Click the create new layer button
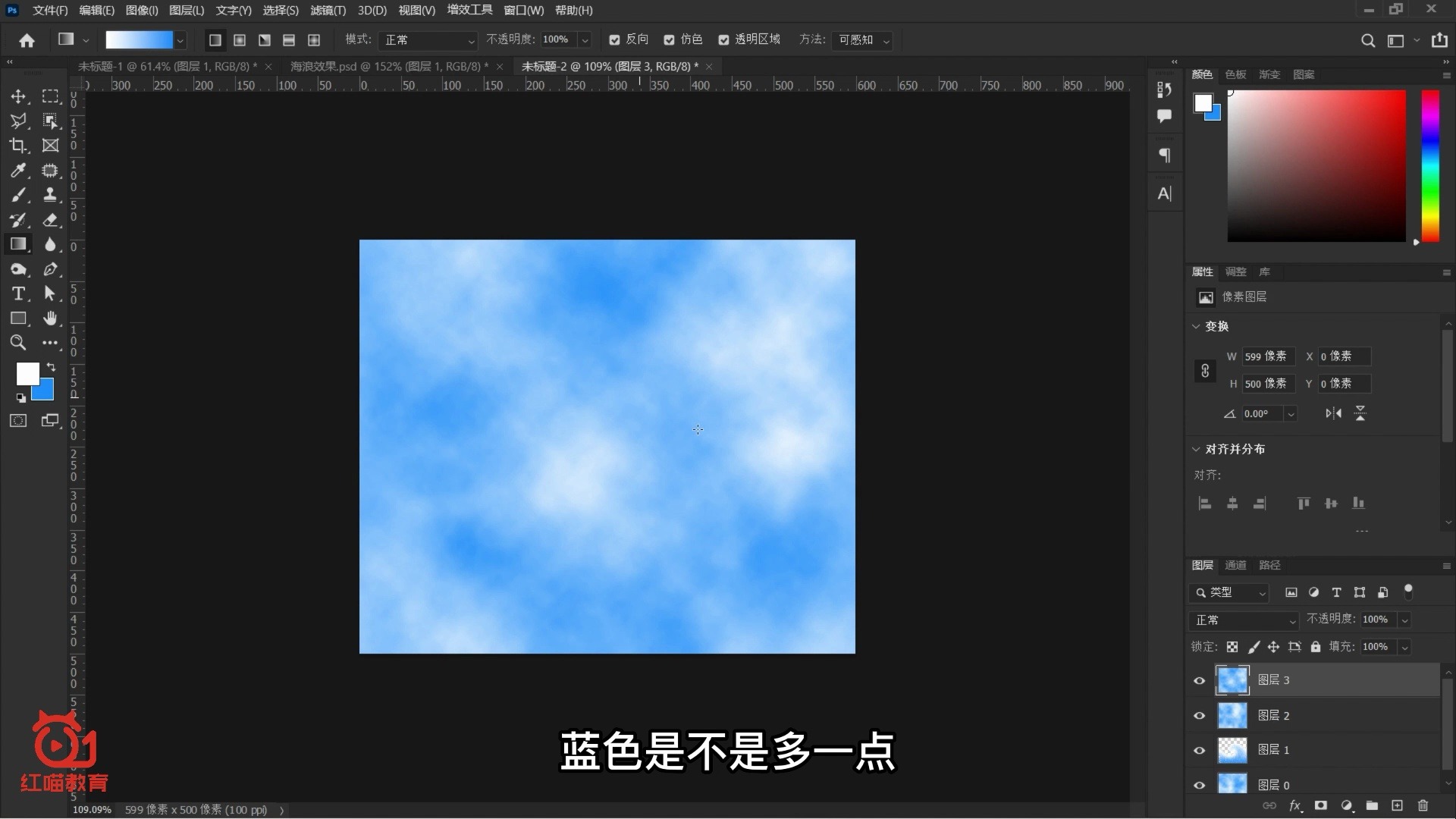Image resolution: width=1456 pixels, height=819 pixels. (1398, 805)
